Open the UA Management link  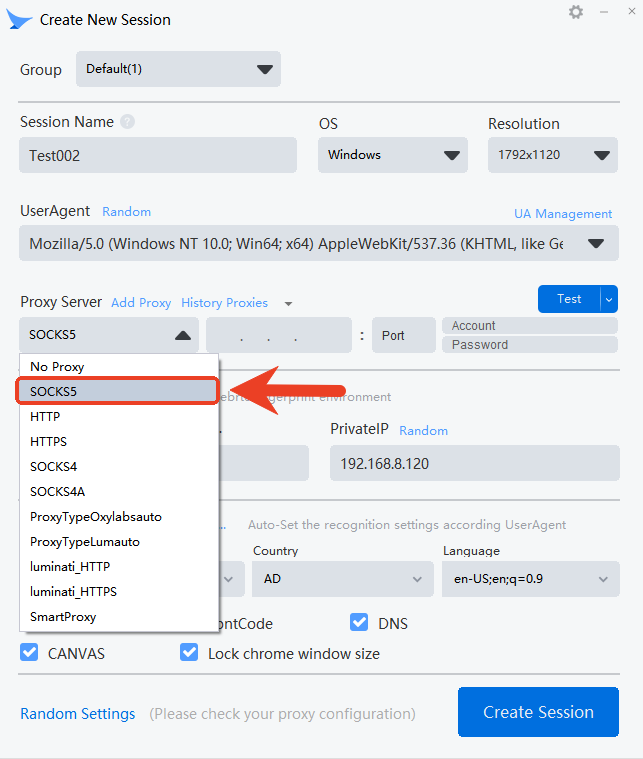coord(563,214)
